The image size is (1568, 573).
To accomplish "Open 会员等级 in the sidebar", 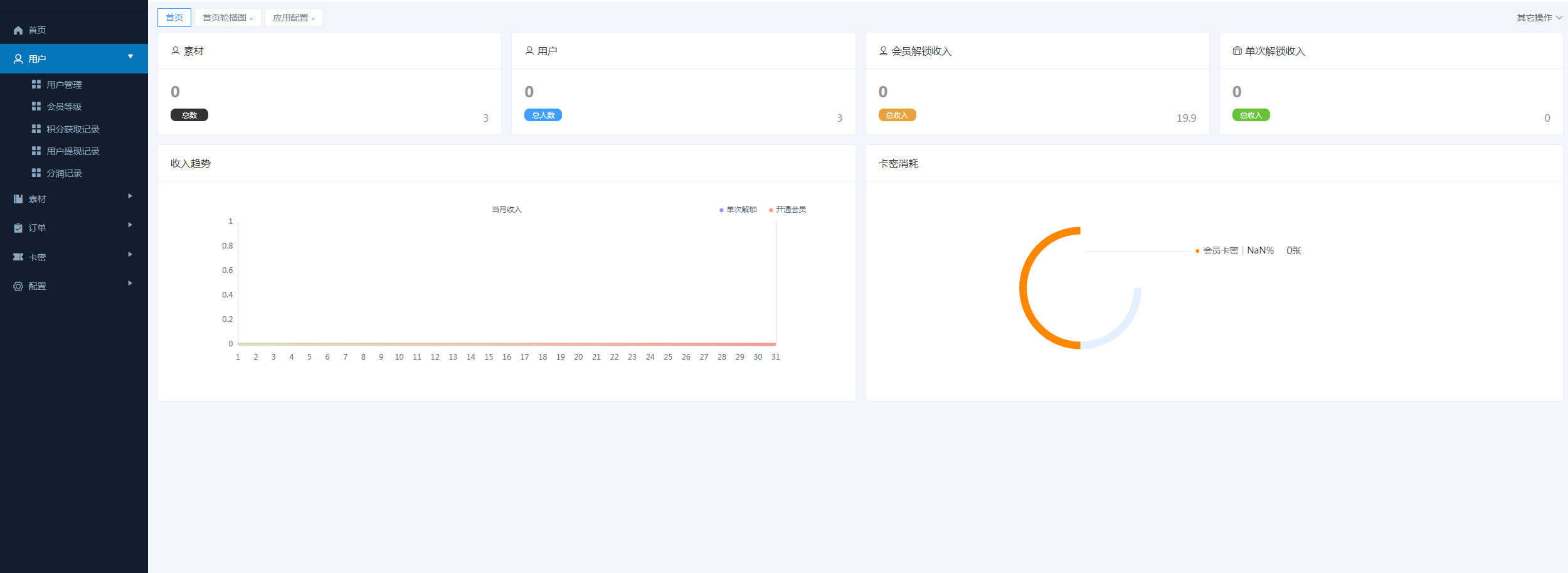I will click(x=64, y=107).
